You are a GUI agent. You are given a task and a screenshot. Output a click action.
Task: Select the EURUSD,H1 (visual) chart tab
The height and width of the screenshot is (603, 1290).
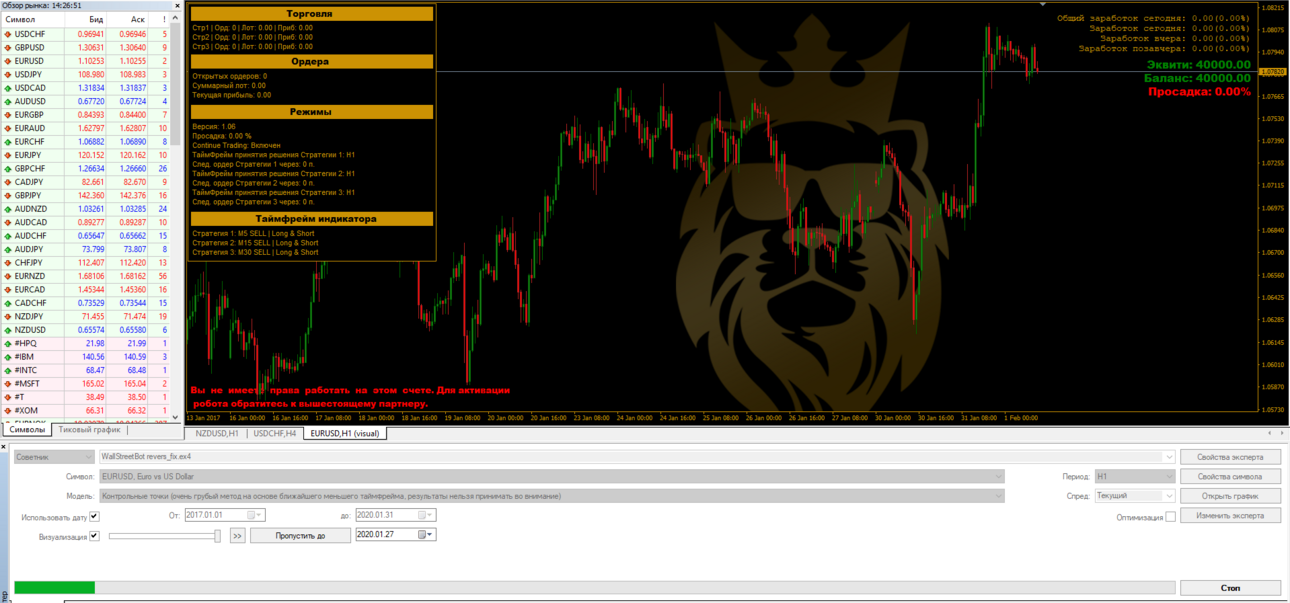345,434
